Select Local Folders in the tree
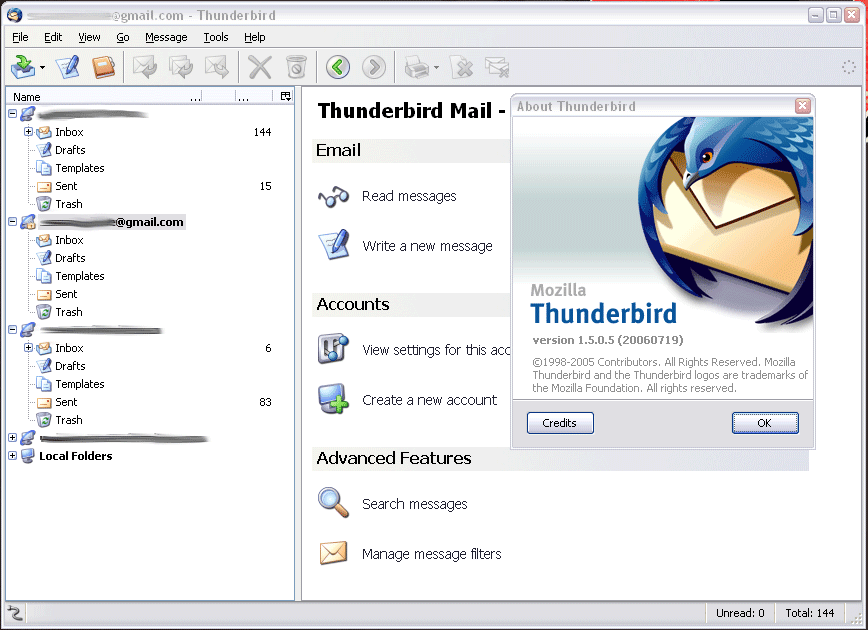This screenshot has width=868, height=630. [75, 456]
